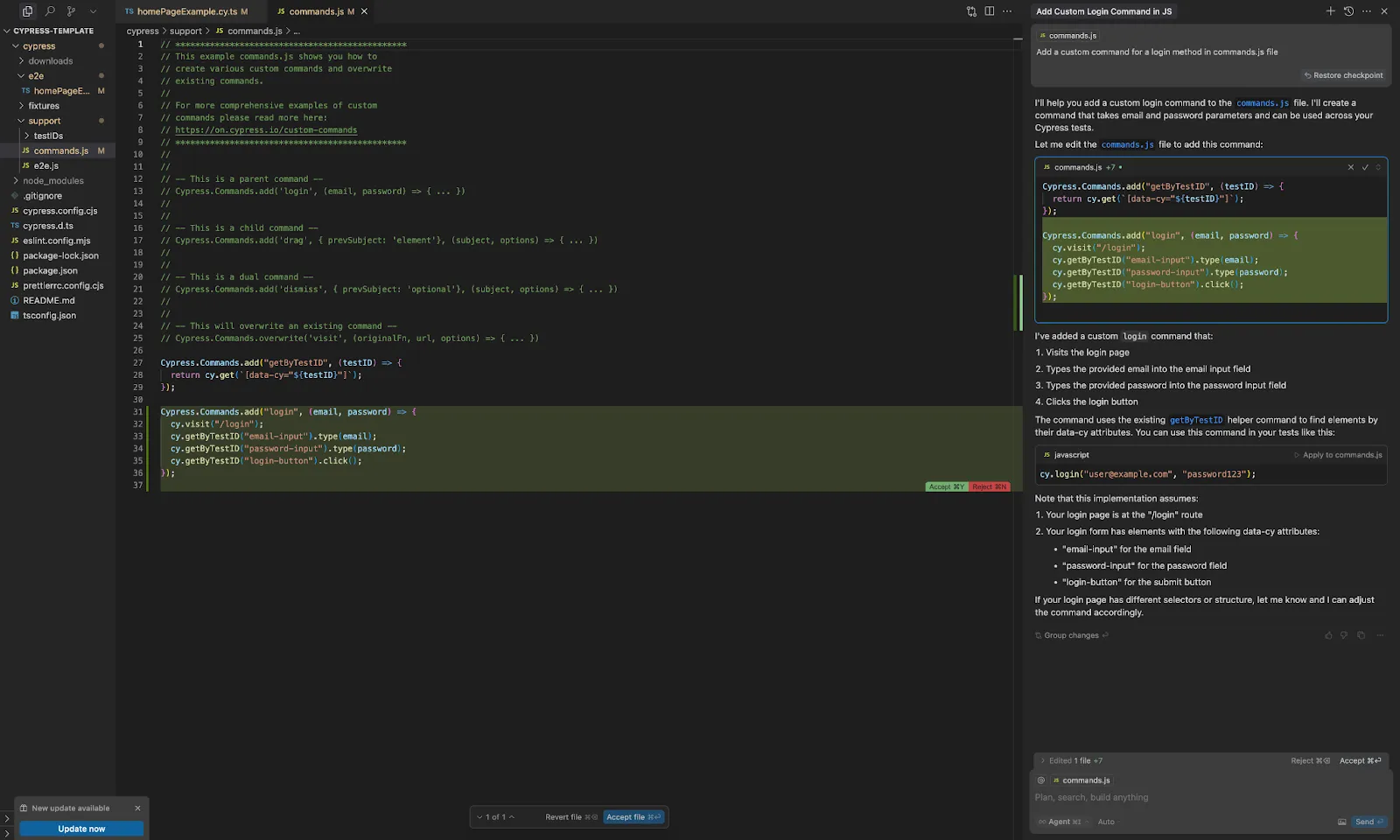Click compare changes icon in editor toolbar
The image size is (1400, 840).
971,11
